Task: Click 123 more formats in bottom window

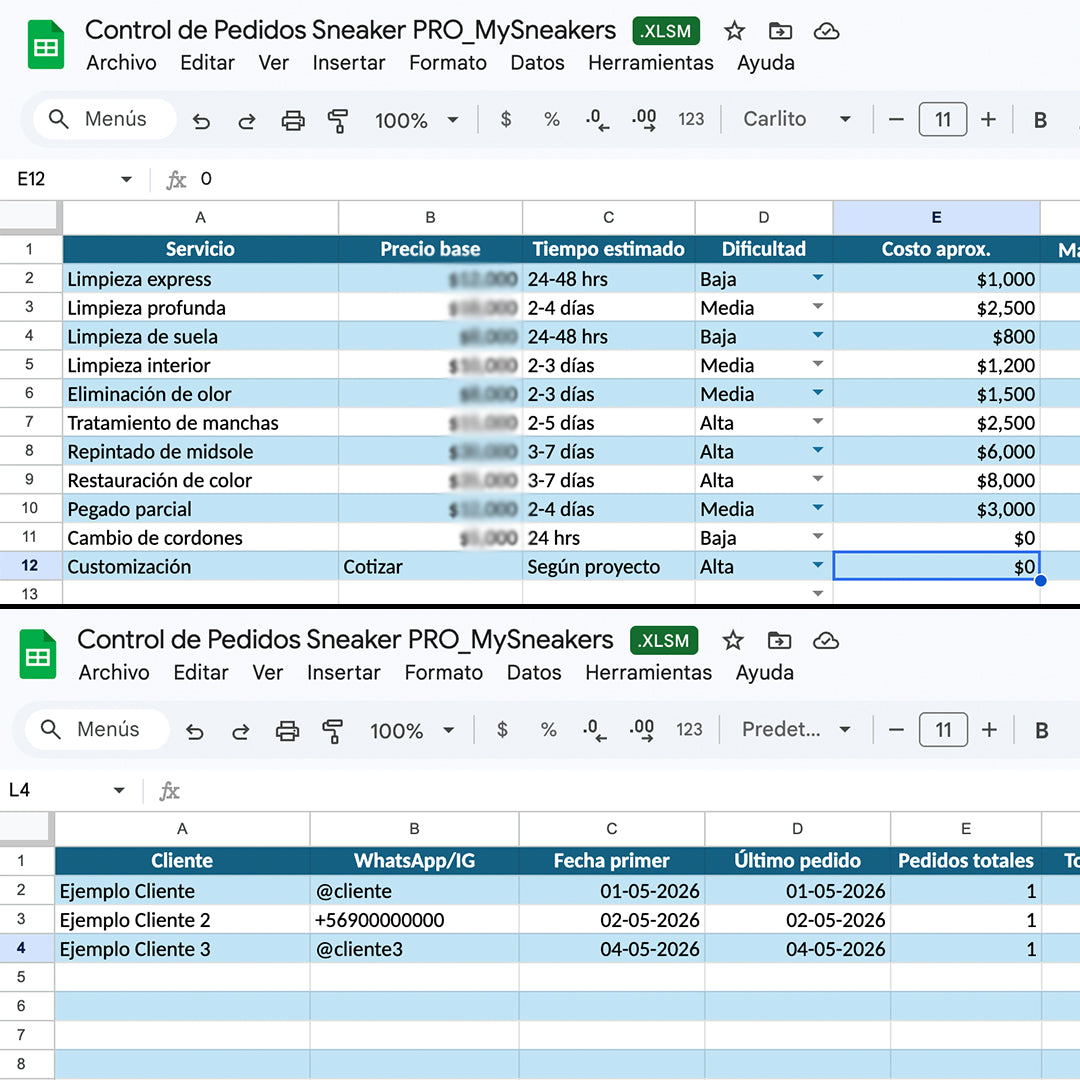Action: (x=689, y=729)
